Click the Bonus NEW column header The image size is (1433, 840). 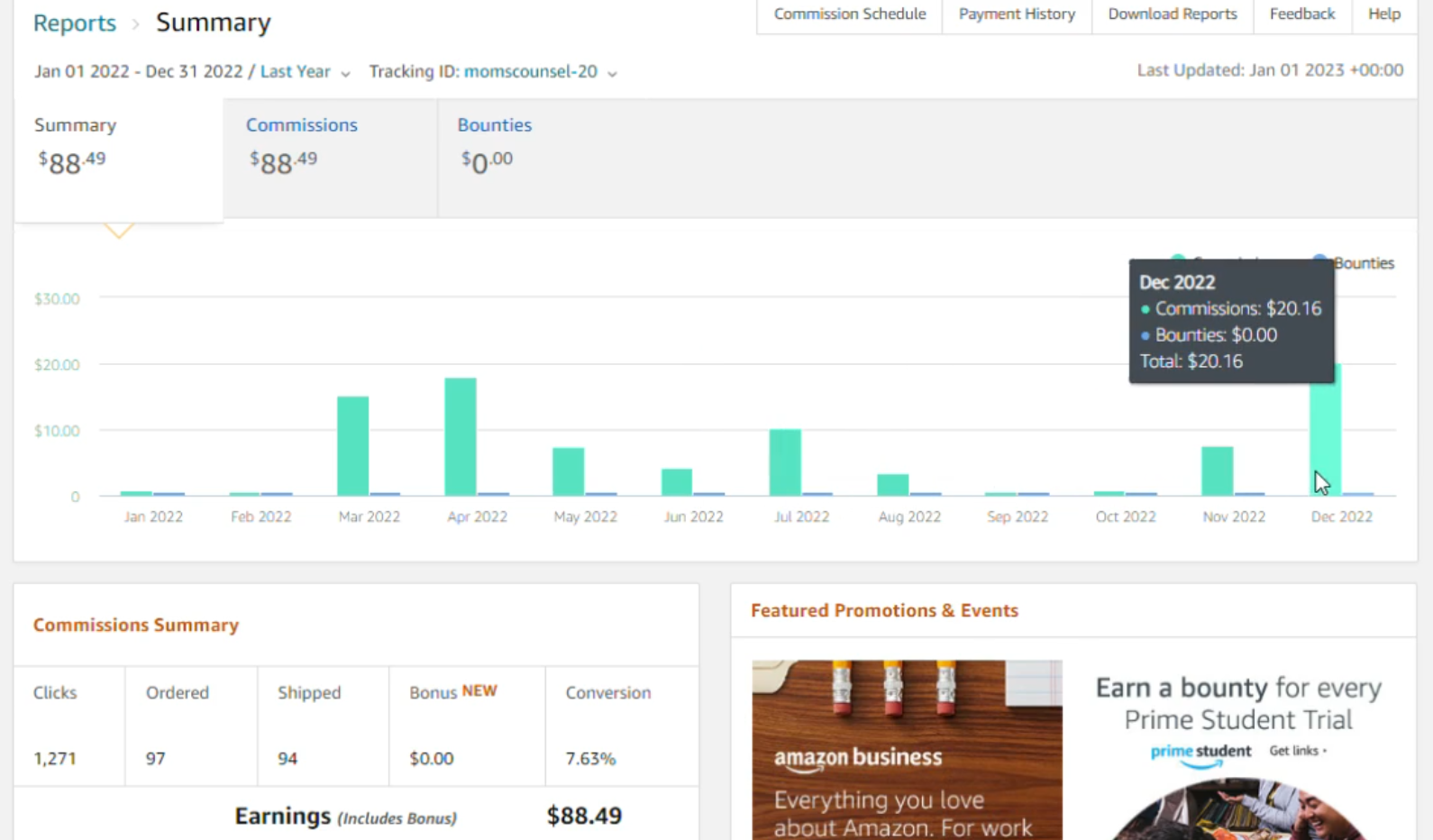(x=453, y=692)
